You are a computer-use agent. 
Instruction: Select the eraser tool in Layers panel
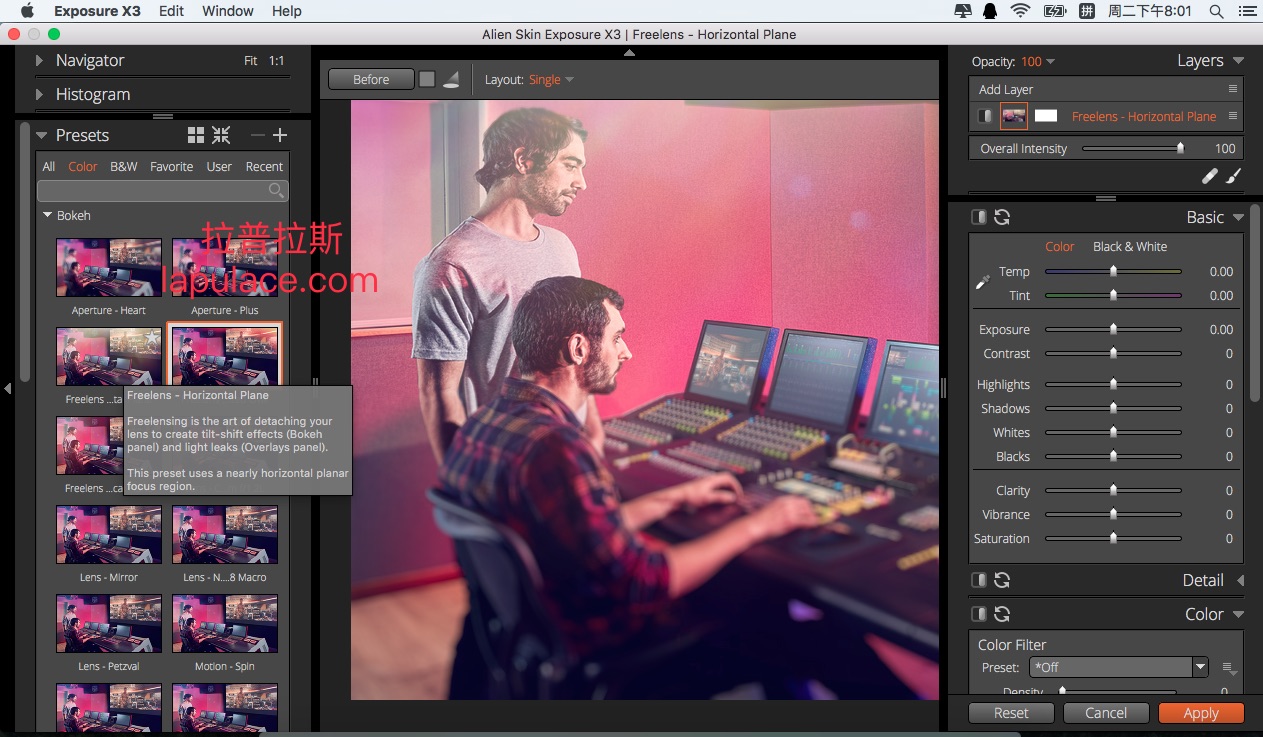(1210, 176)
